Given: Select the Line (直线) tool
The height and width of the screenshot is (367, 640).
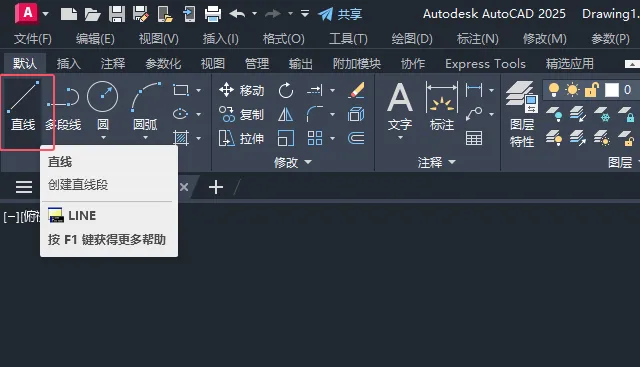Looking at the screenshot, I should (23, 107).
